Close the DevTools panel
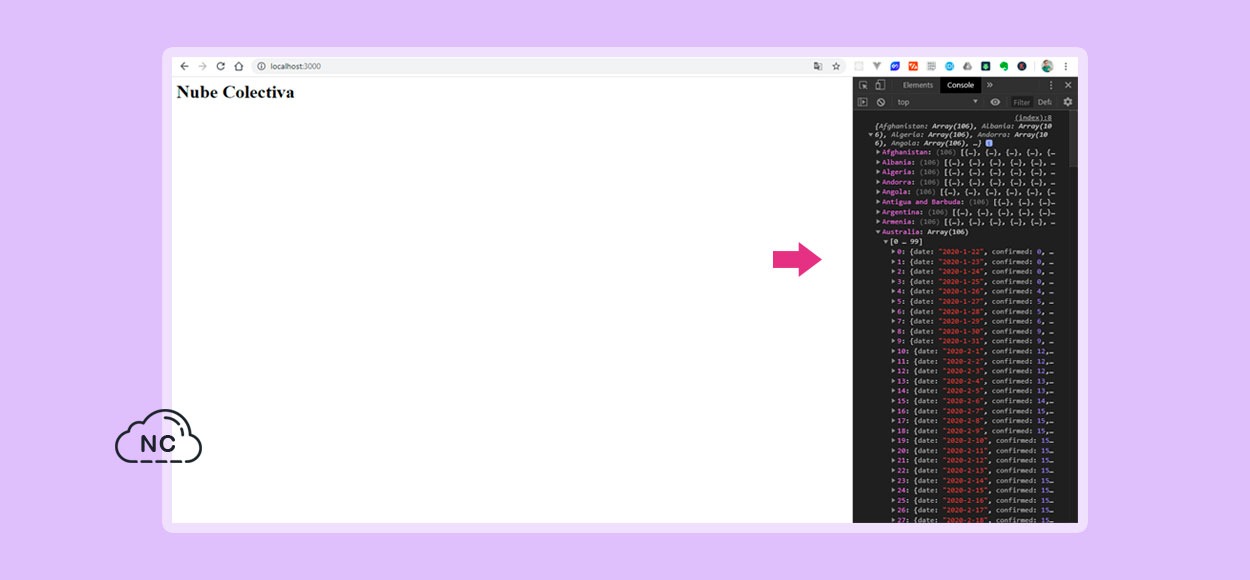 point(1068,85)
